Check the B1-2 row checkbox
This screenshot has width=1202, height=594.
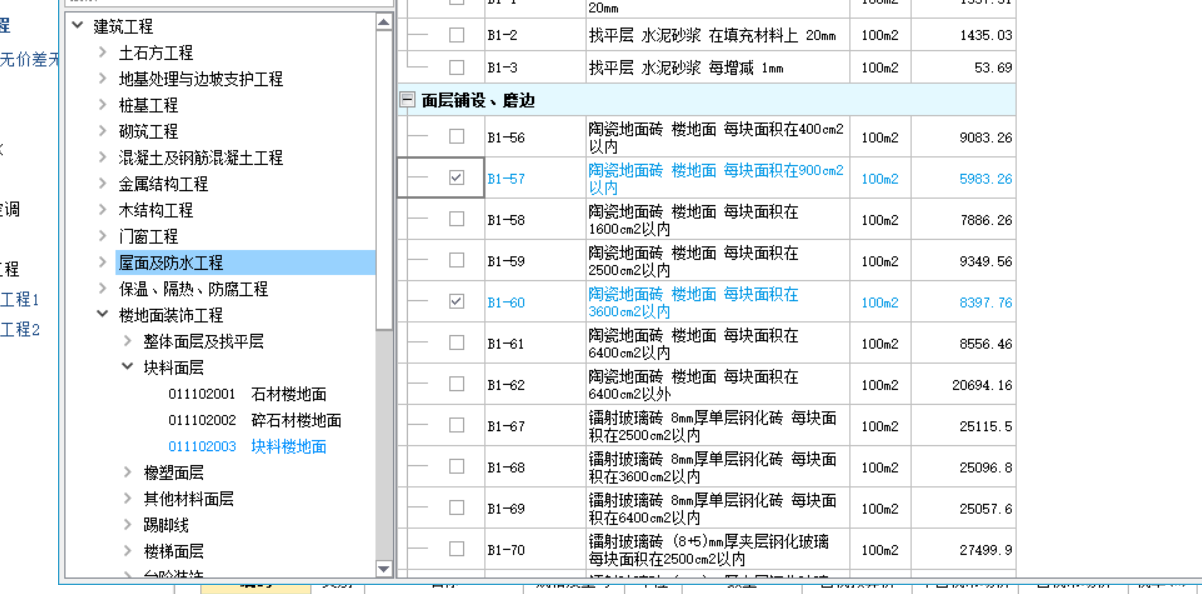point(456,35)
